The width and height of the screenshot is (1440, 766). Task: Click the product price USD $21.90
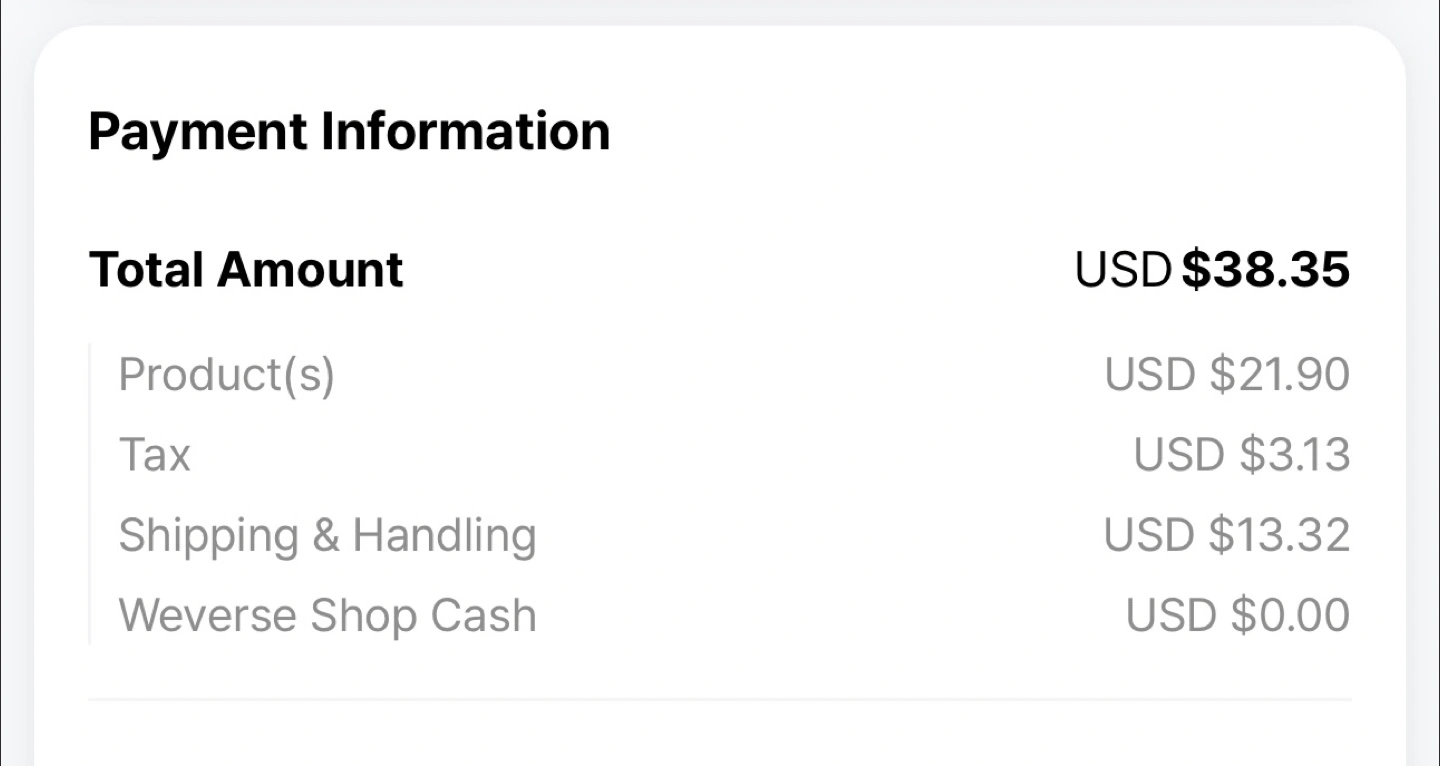[x=1228, y=375]
